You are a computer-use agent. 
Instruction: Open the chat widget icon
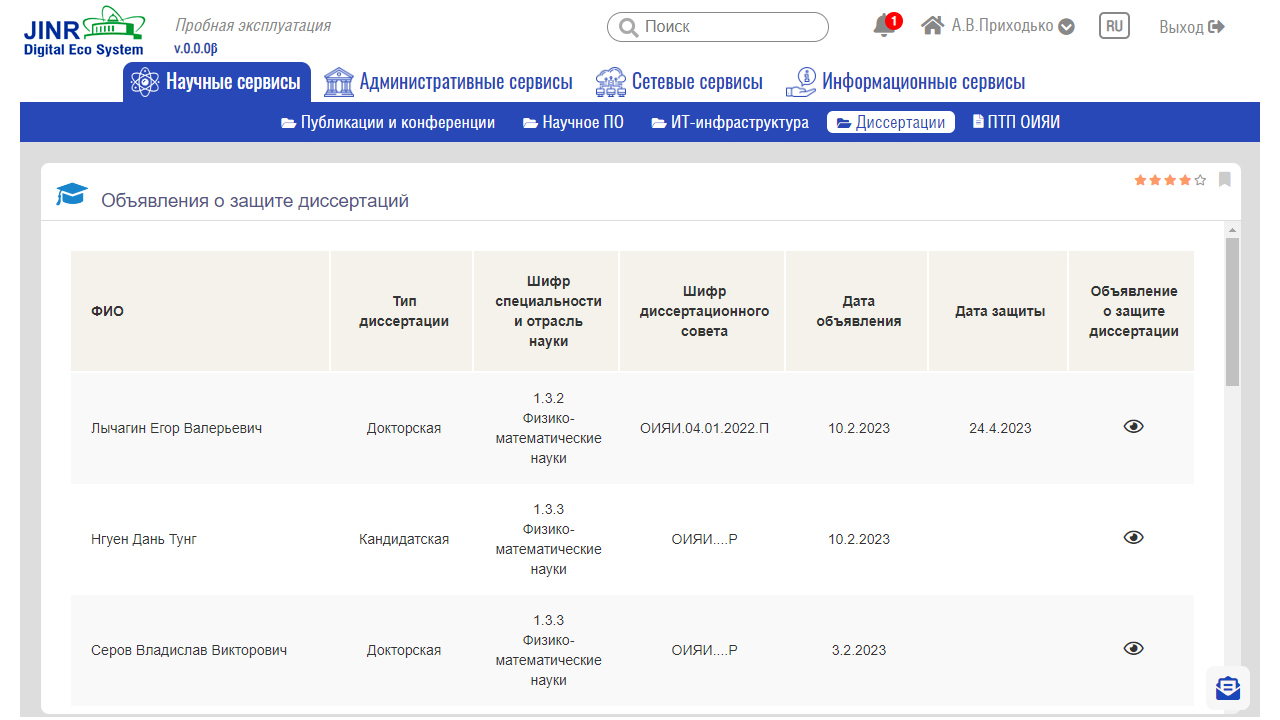point(1227,688)
